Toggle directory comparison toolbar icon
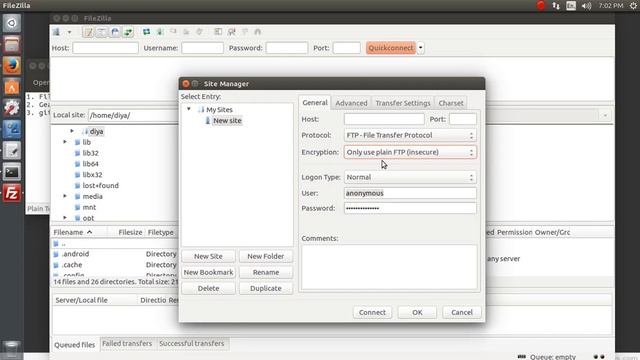The width and height of the screenshot is (640, 360). pos(231,32)
